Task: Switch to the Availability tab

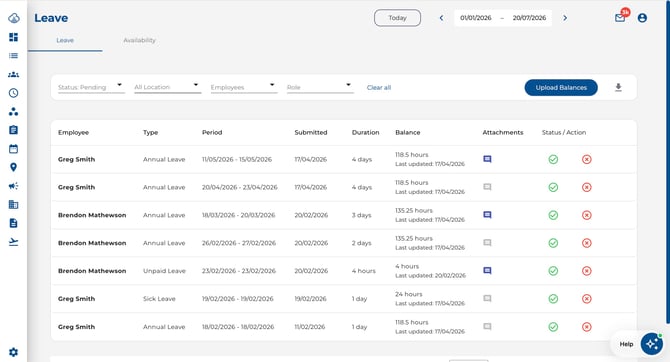Action: pos(139,40)
